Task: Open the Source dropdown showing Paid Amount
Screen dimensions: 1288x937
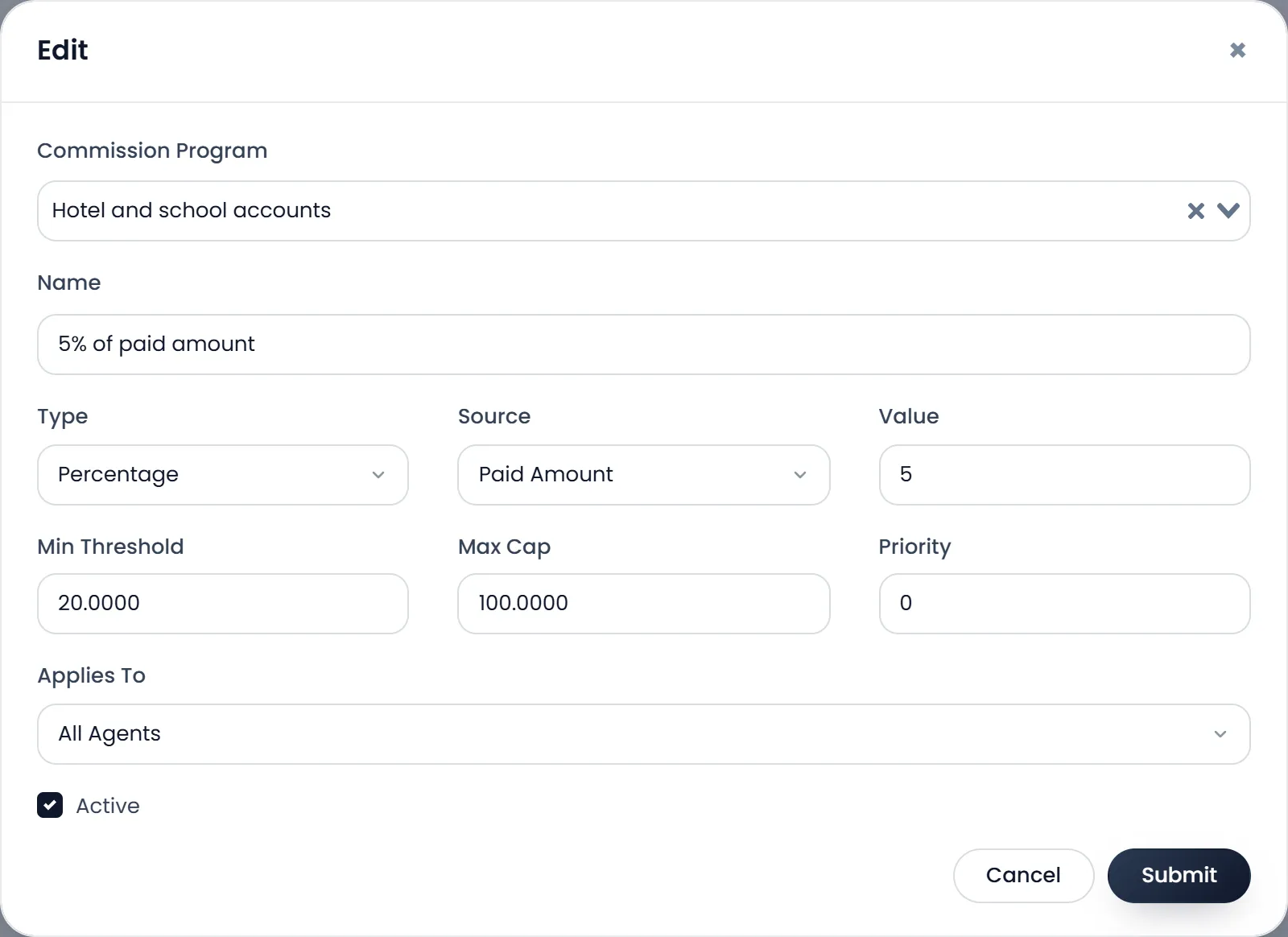Action: tap(643, 475)
